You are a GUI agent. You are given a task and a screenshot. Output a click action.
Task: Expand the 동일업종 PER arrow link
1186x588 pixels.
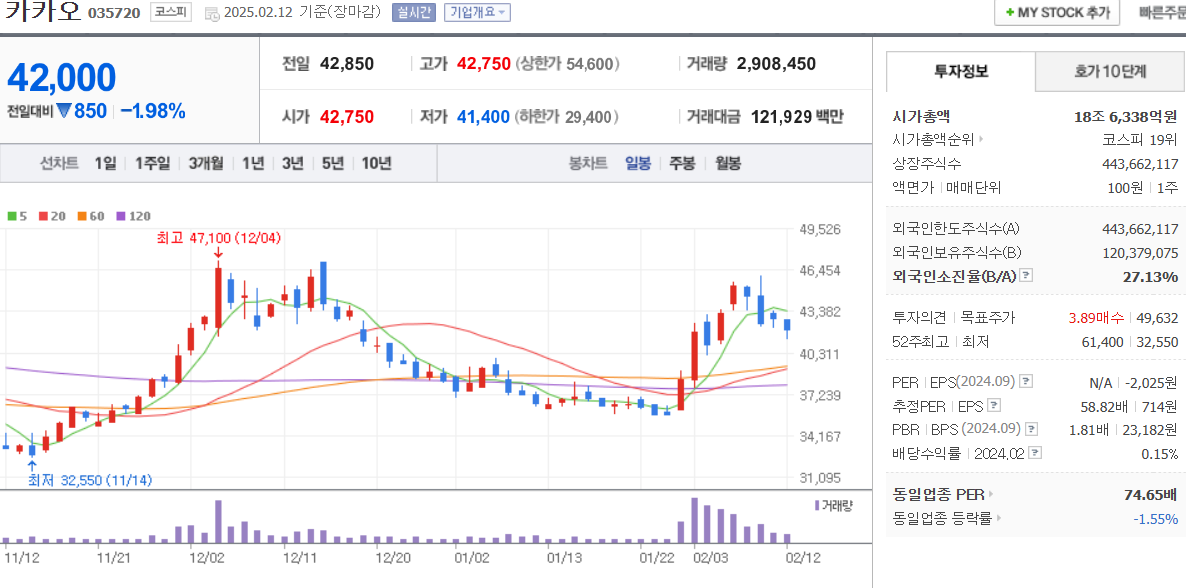tap(992, 495)
